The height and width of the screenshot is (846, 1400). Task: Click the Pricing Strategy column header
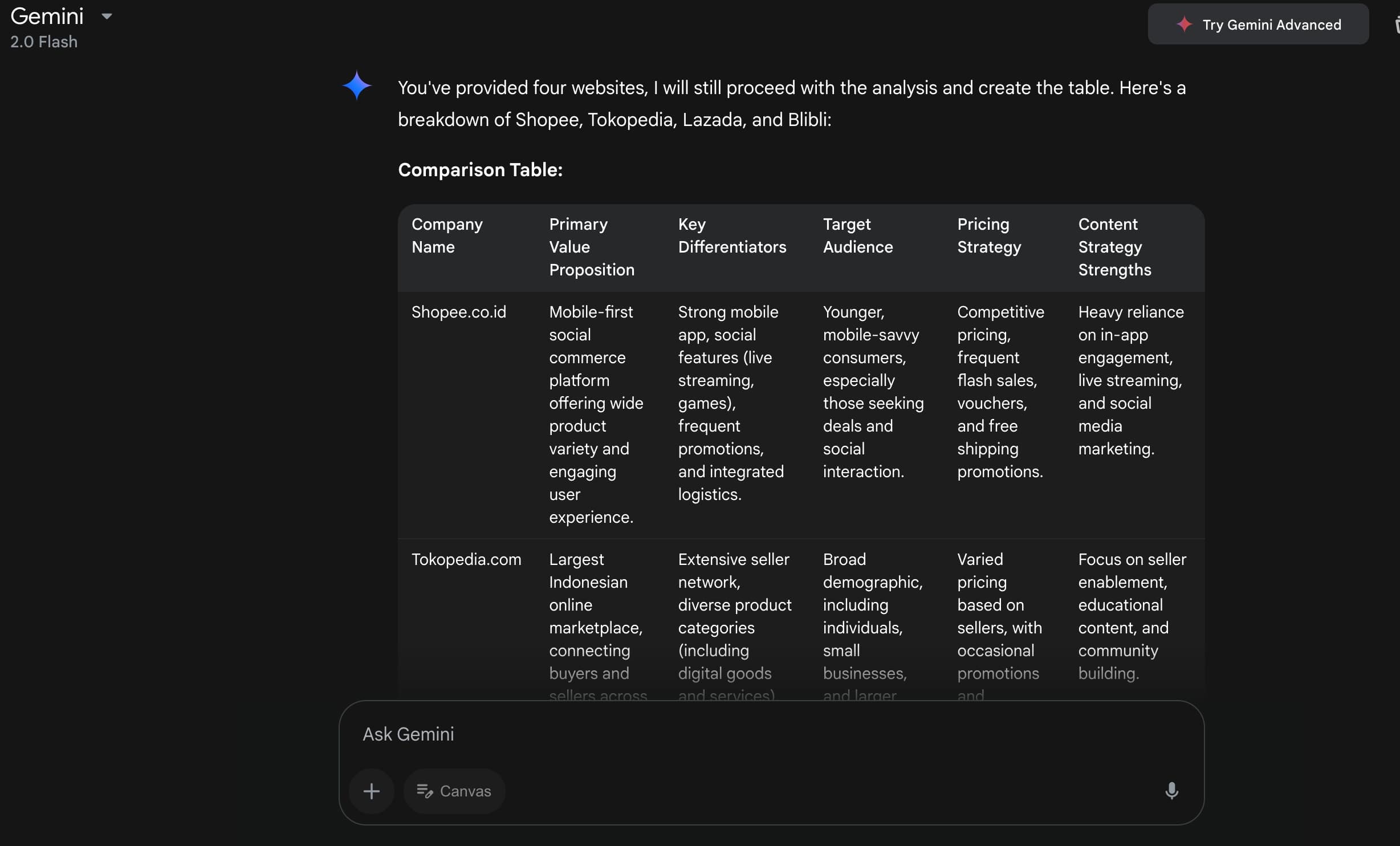click(989, 235)
